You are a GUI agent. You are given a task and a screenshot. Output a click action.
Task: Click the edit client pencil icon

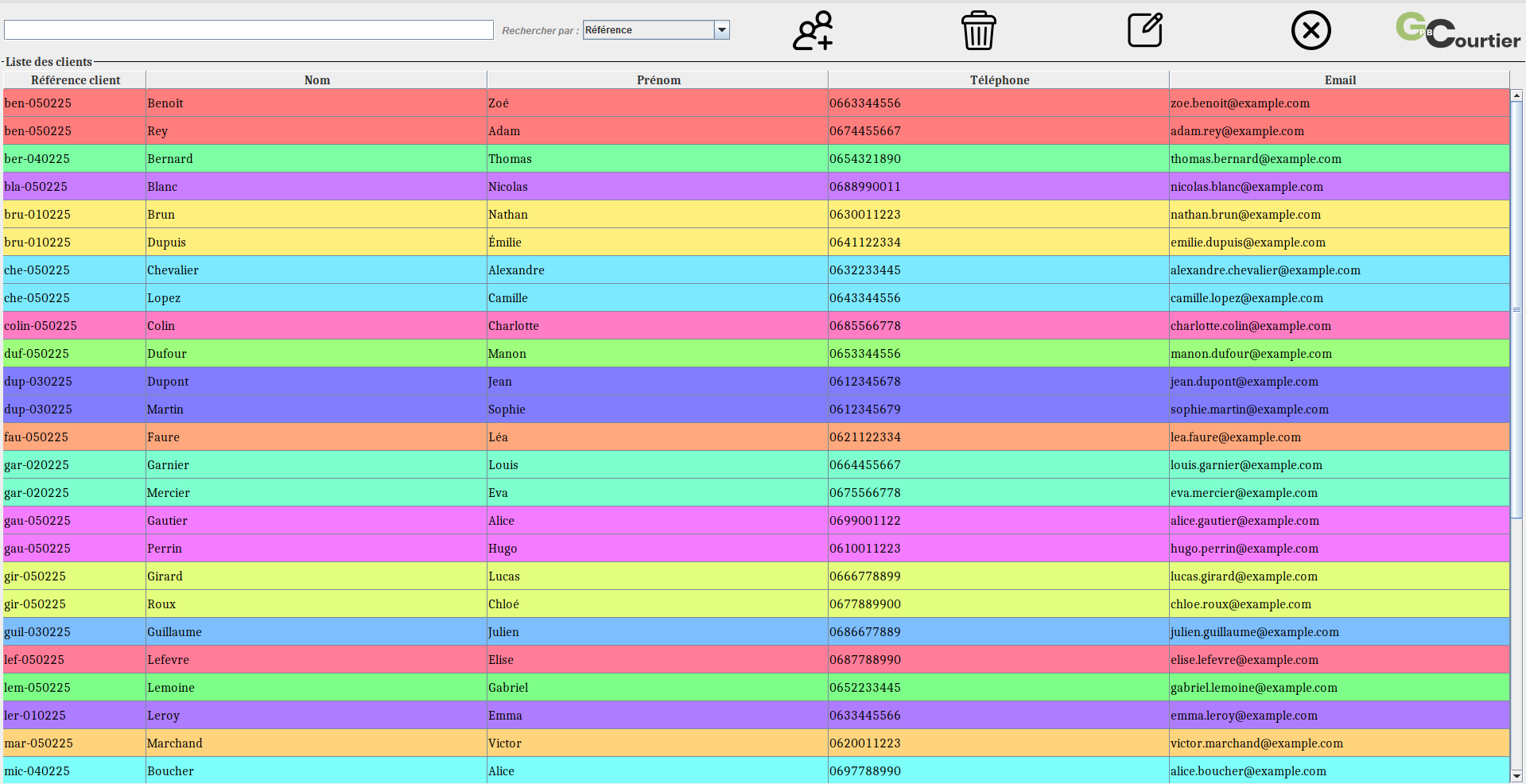(1145, 31)
